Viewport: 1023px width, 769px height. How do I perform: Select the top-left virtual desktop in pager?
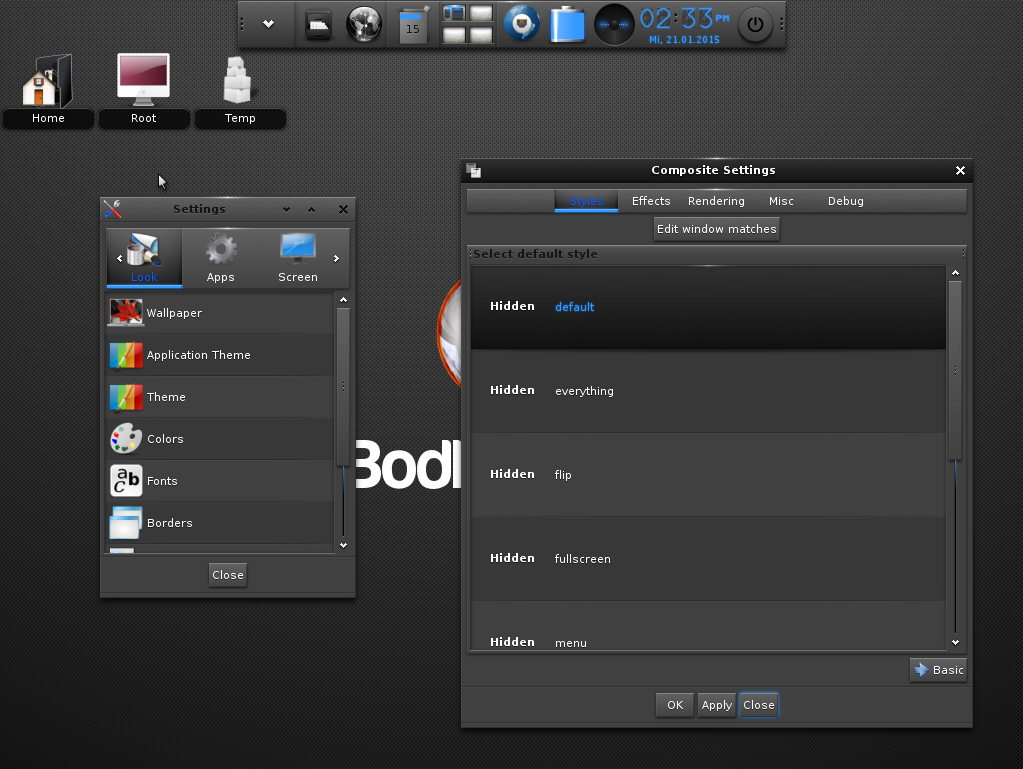(454, 13)
